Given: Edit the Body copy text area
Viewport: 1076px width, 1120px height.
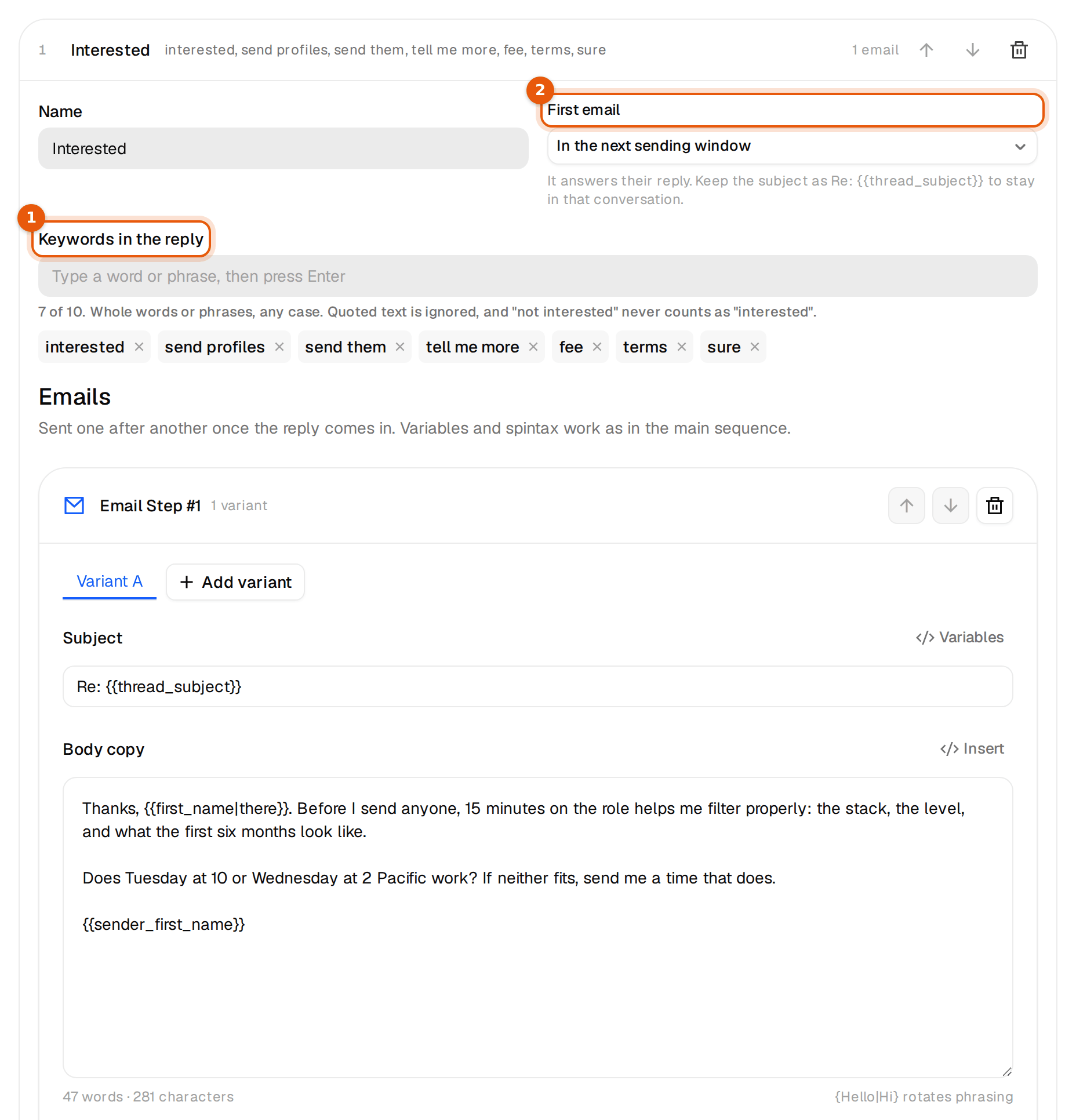Looking at the screenshot, I should 538,928.
